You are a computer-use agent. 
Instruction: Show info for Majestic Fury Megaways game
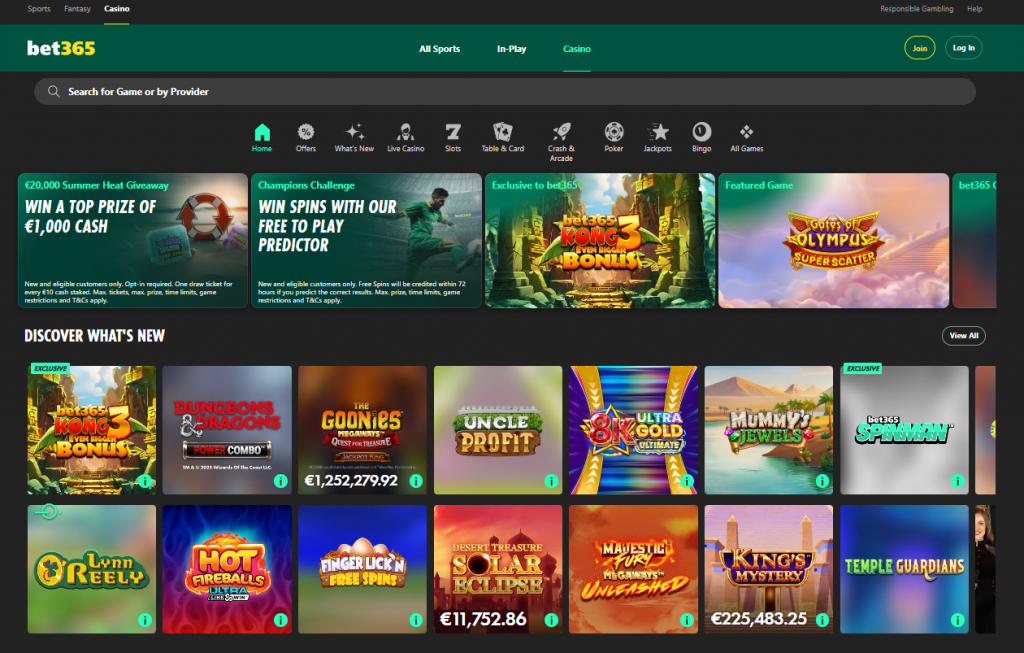(x=687, y=620)
